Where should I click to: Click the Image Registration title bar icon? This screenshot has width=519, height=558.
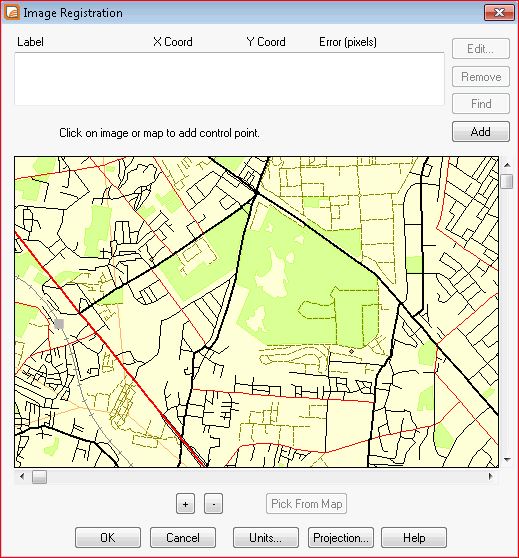pyautogui.click(x=12, y=12)
